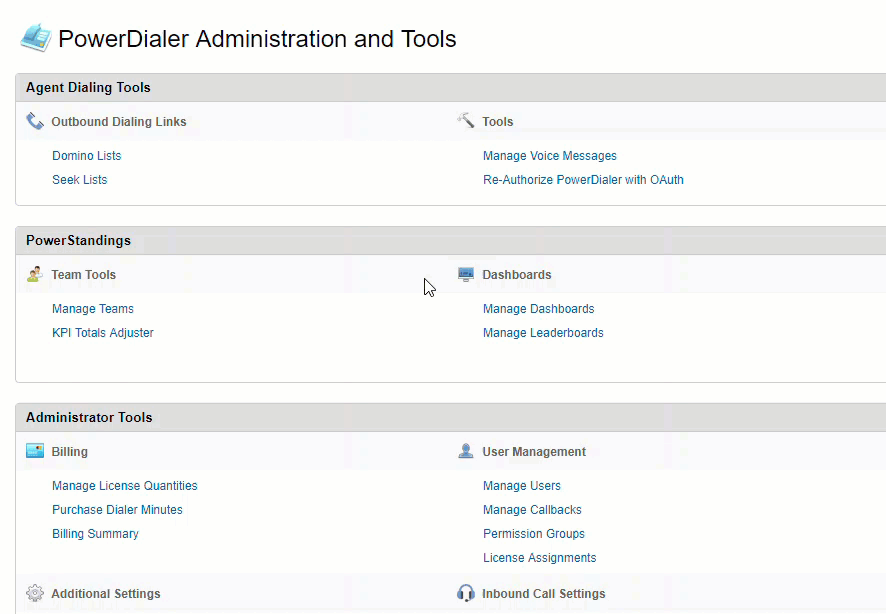
Task: Select the Inbound Call Settings headset icon
Action: [465, 592]
